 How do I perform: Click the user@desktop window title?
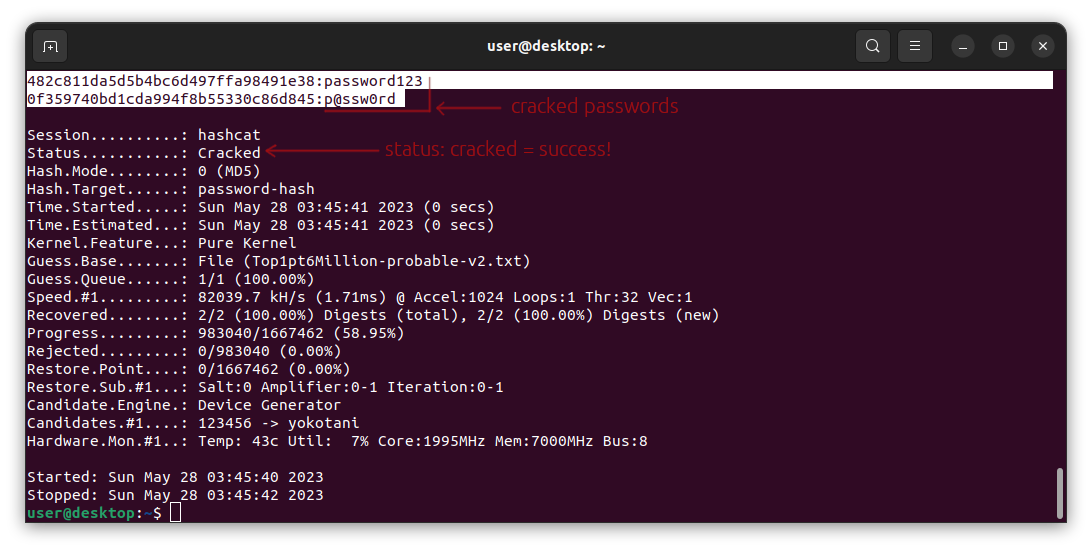(x=546, y=47)
